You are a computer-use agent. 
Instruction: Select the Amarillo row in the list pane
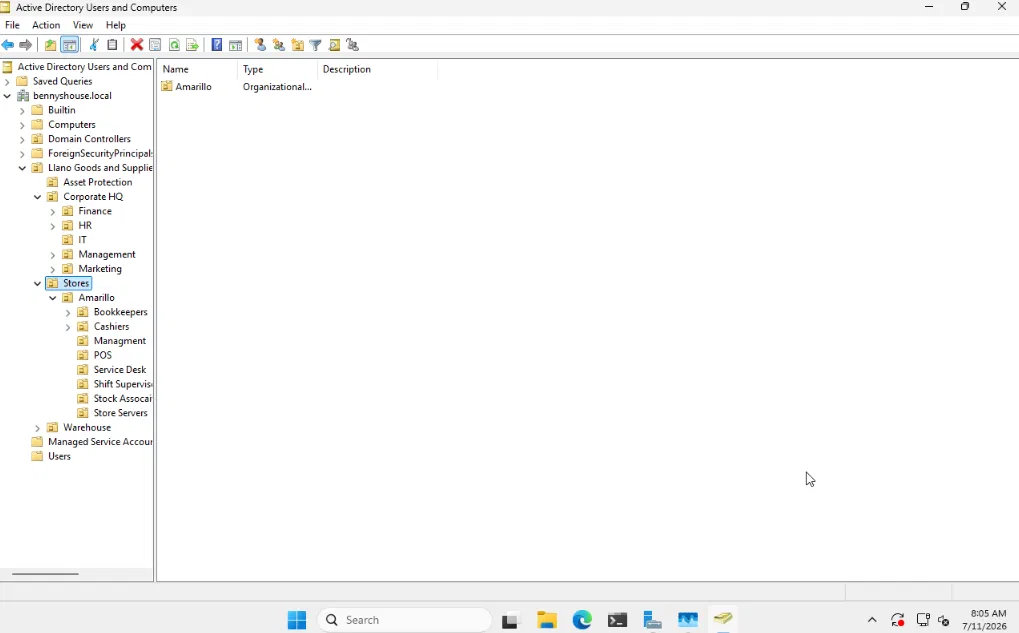point(193,86)
